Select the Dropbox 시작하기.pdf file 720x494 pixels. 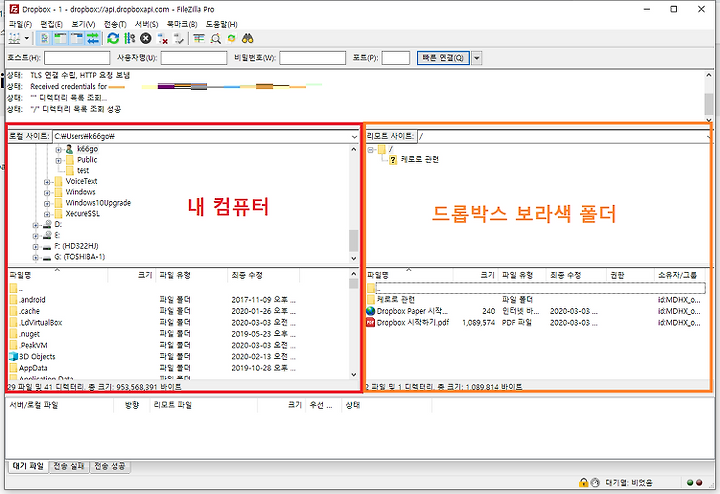point(536,323)
